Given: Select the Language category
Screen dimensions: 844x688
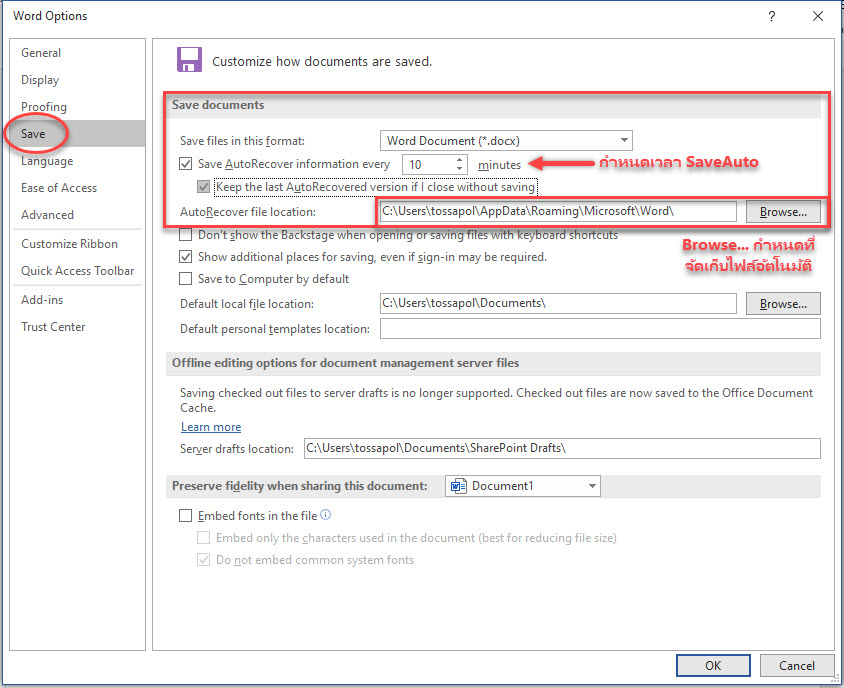Looking at the screenshot, I should coord(78,161).
